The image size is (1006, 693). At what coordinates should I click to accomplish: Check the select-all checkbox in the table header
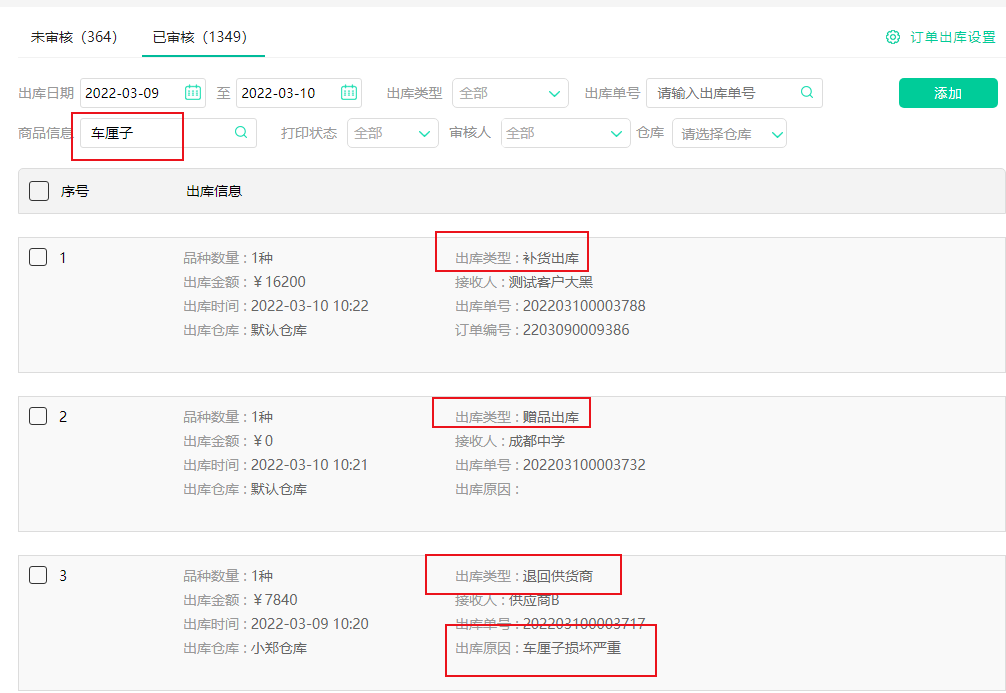pos(38,190)
